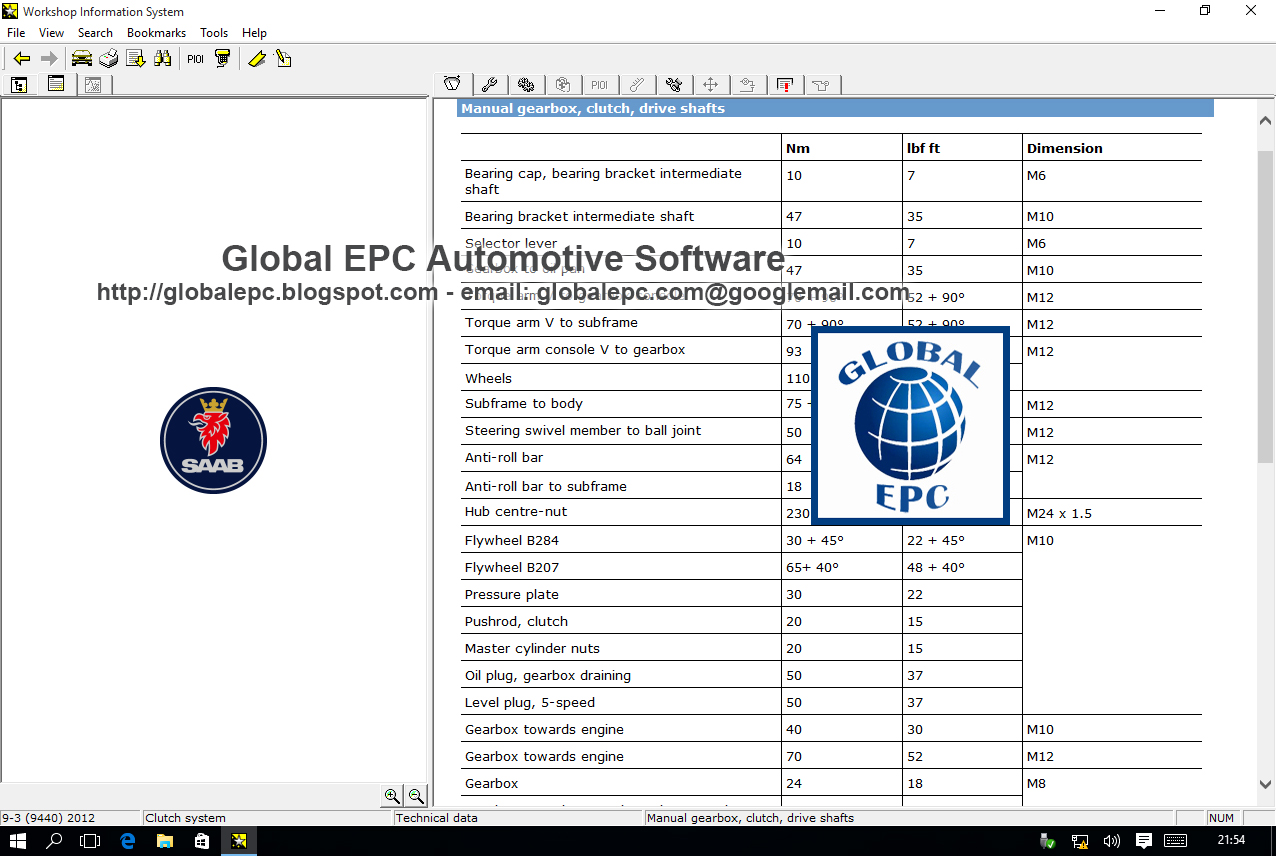This screenshot has height=856, width=1276.
Task: Open File Explorer from the taskbar
Action: pos(165,841)
